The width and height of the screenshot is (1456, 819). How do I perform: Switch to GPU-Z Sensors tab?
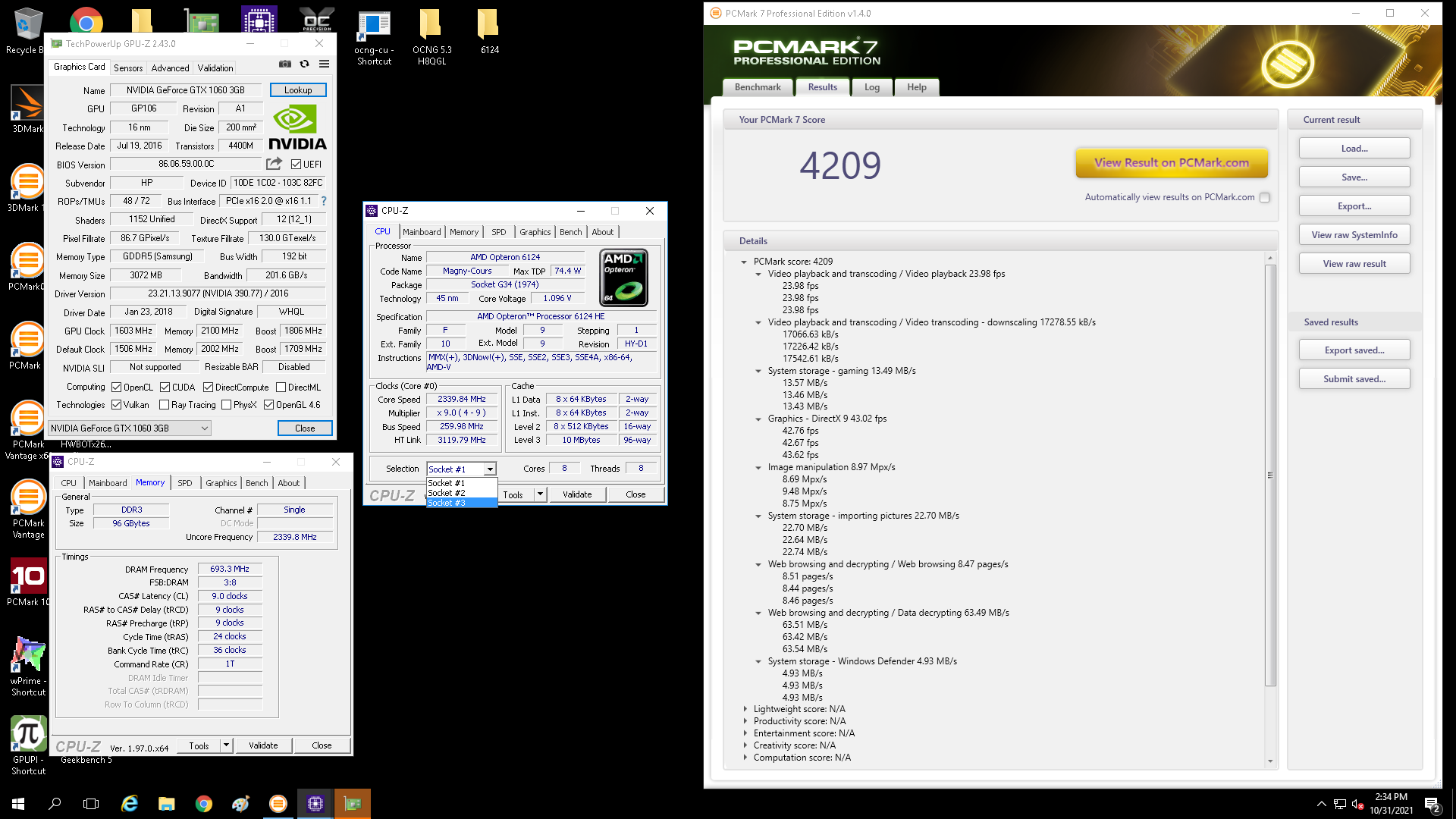(128, 68)
